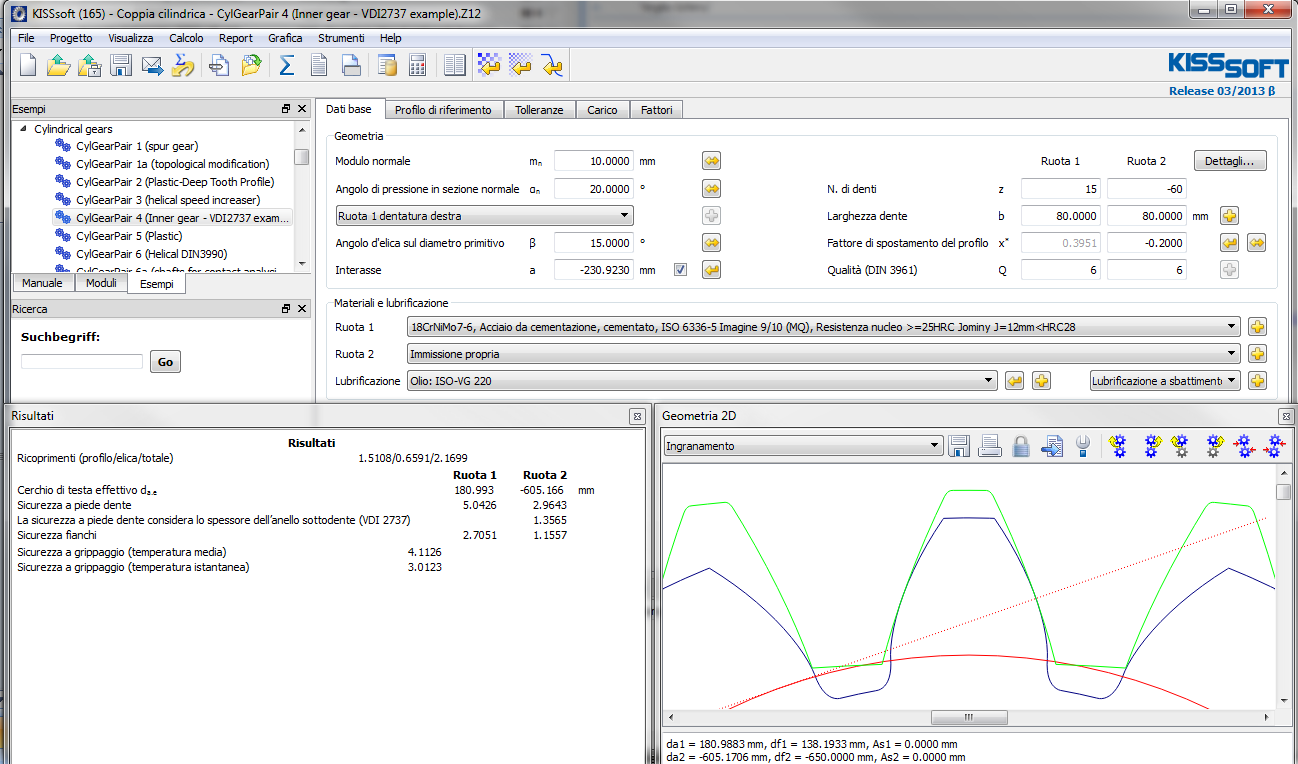Close the Risultati panel
The image size is (1298, 764).
[x=637, y=415]
